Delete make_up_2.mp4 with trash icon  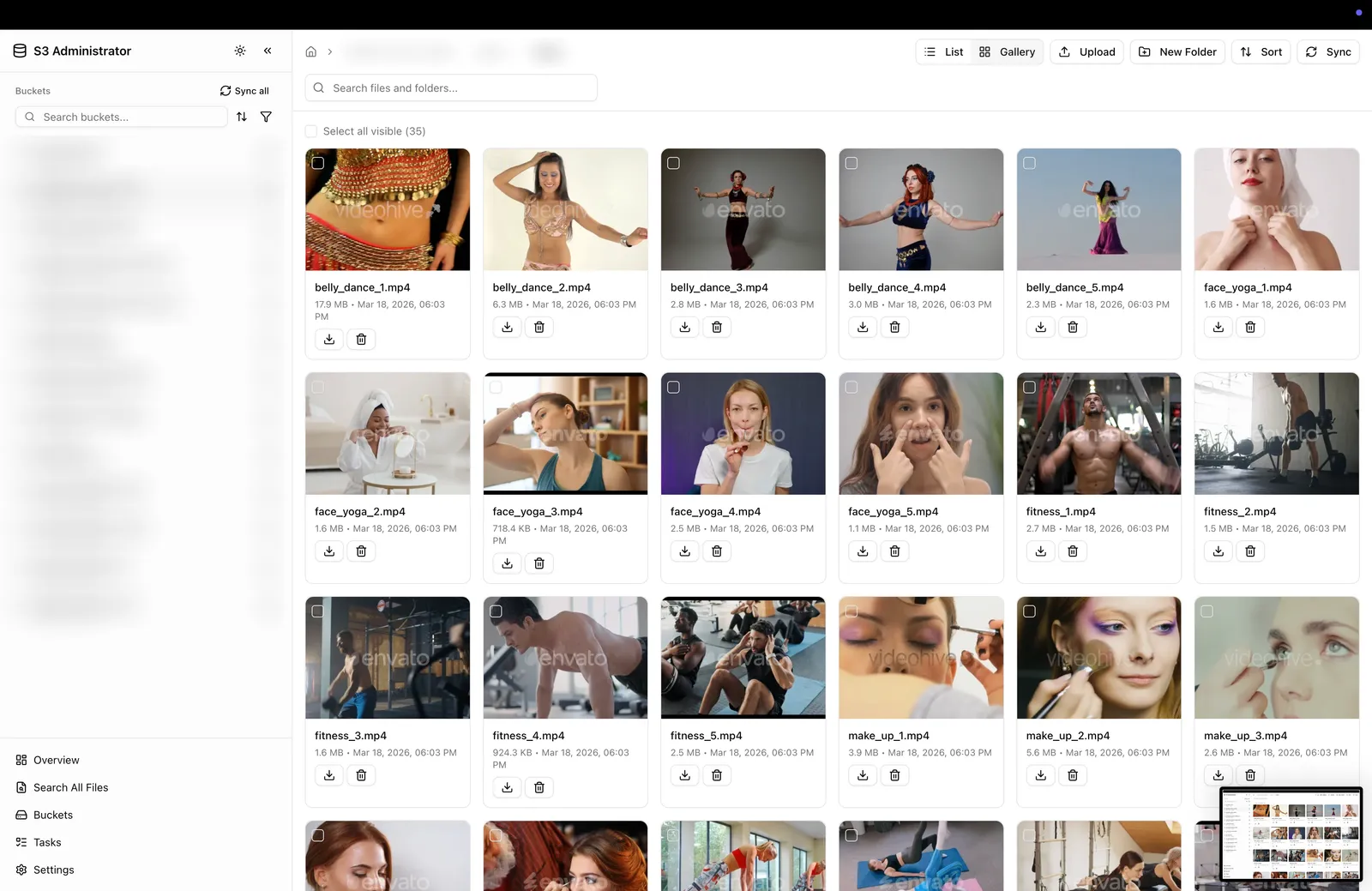pyautogui.click(x=1073, y=775)
